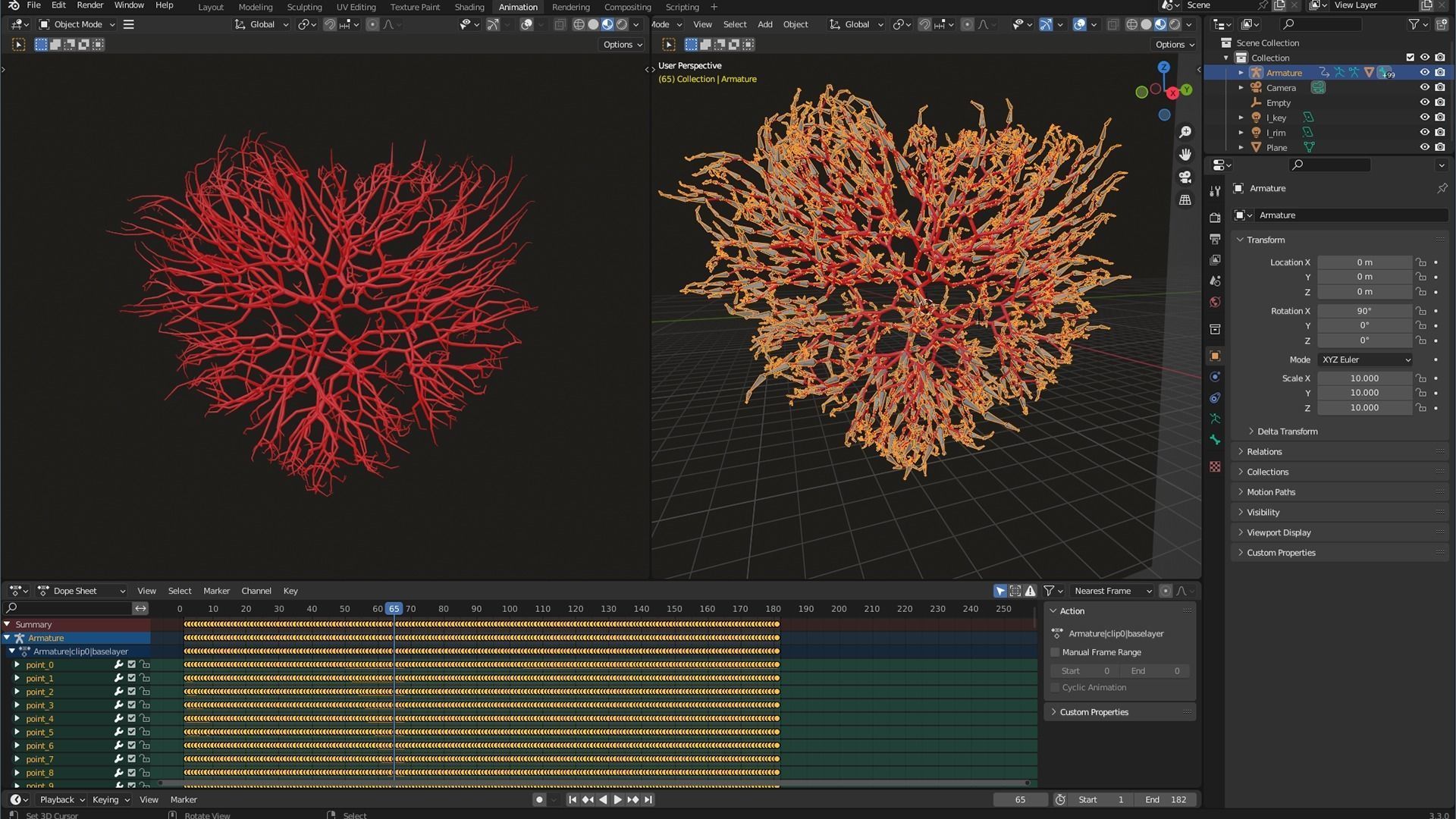
Task: Expand the Motion Paths panel
Action: 1270,492
